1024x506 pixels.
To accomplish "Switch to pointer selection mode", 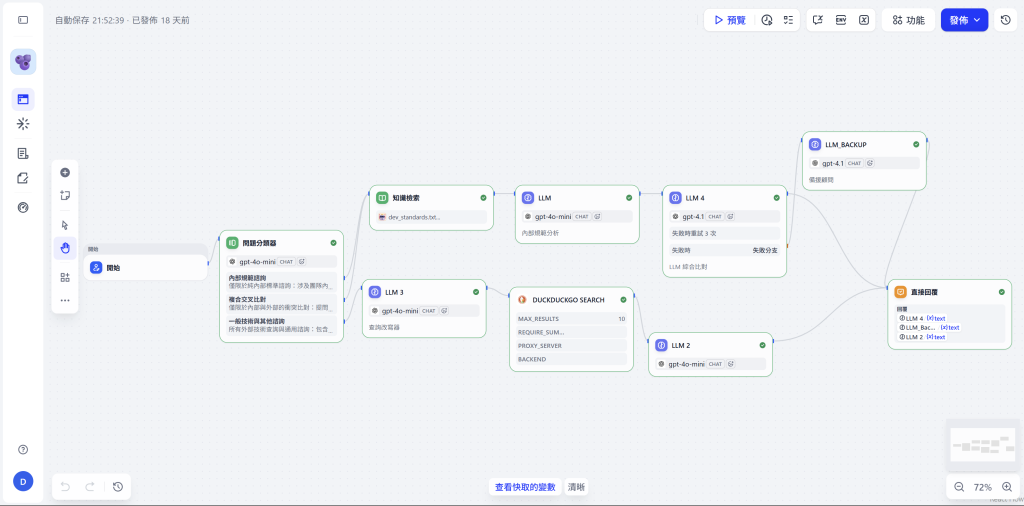I will coord(65,225).
